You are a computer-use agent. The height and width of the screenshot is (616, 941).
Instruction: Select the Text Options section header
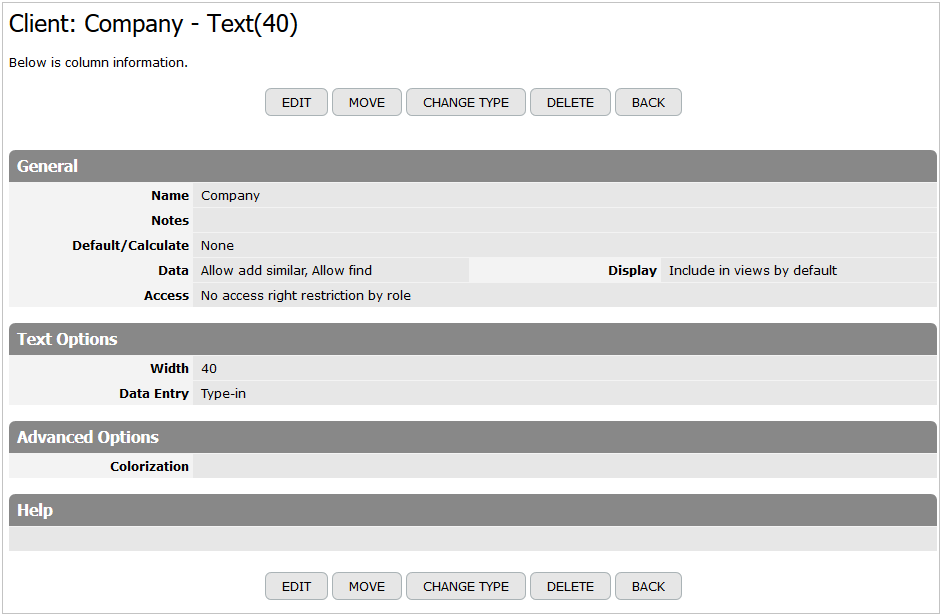point(473,339)
